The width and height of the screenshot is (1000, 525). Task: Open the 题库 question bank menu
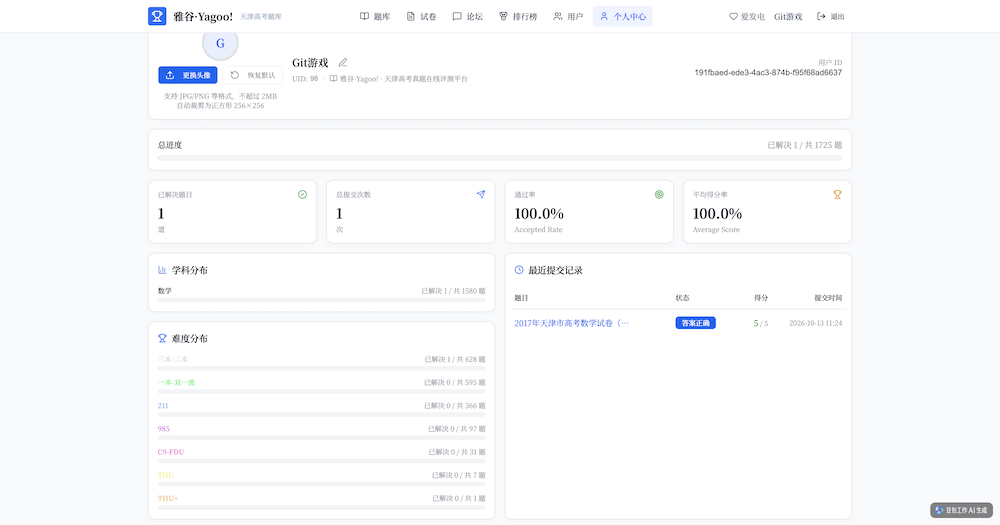point(375,17)
